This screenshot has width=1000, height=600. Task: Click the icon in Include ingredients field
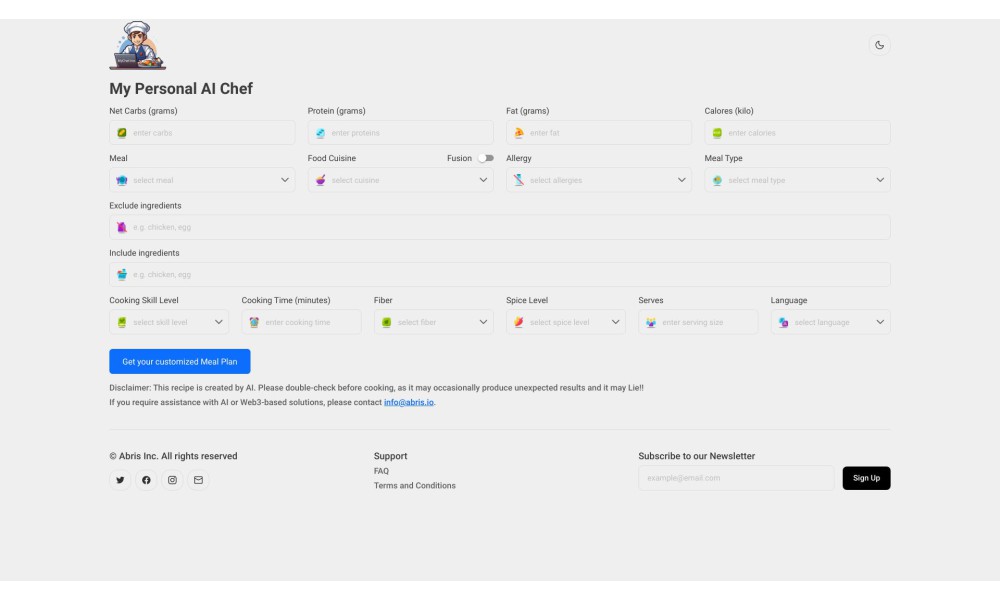pyautogui.click(x=122, y=275)
